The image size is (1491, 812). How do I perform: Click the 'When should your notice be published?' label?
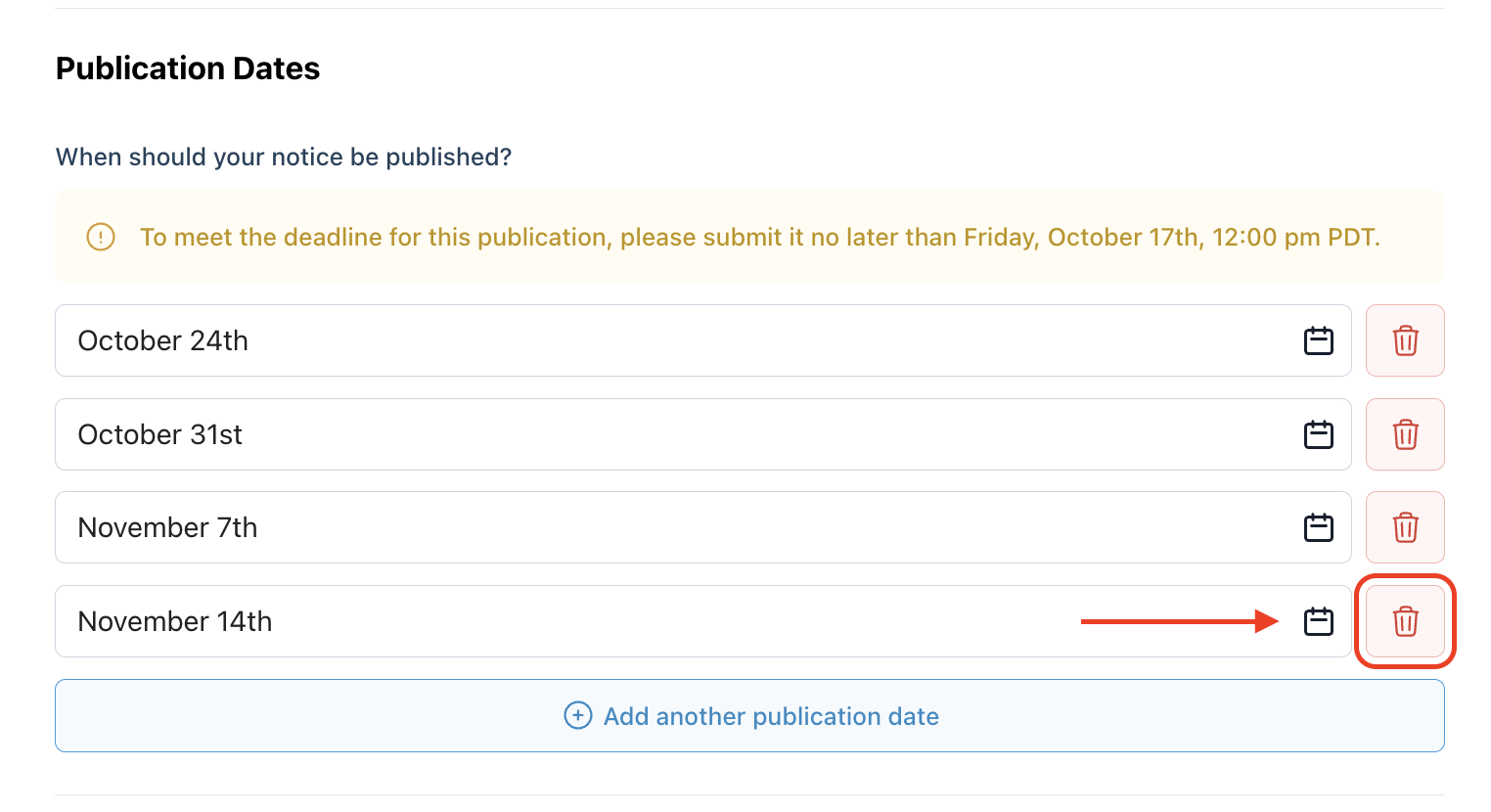pyautogui.click(x=284, y=157)
